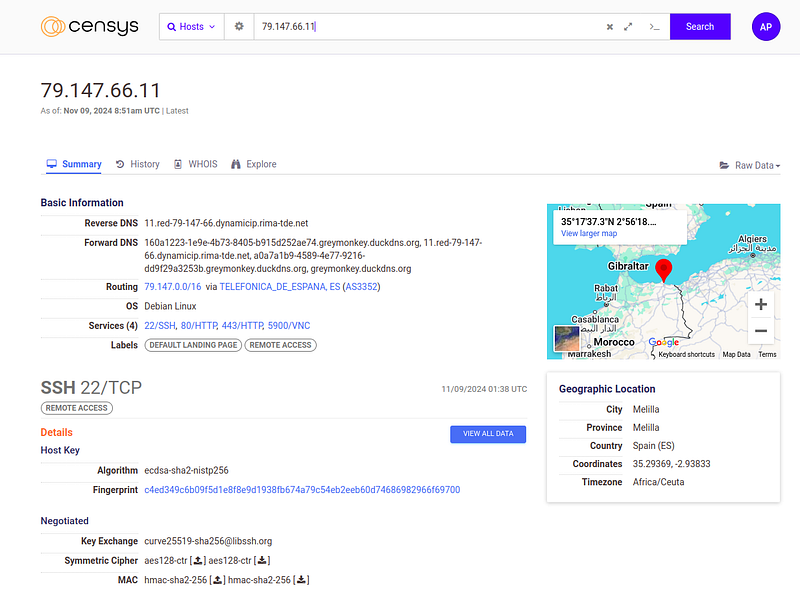Image resolution: width=800 pixels, height=593 pixels.
Task: Switch to the History tab
Action: point(138,164)
